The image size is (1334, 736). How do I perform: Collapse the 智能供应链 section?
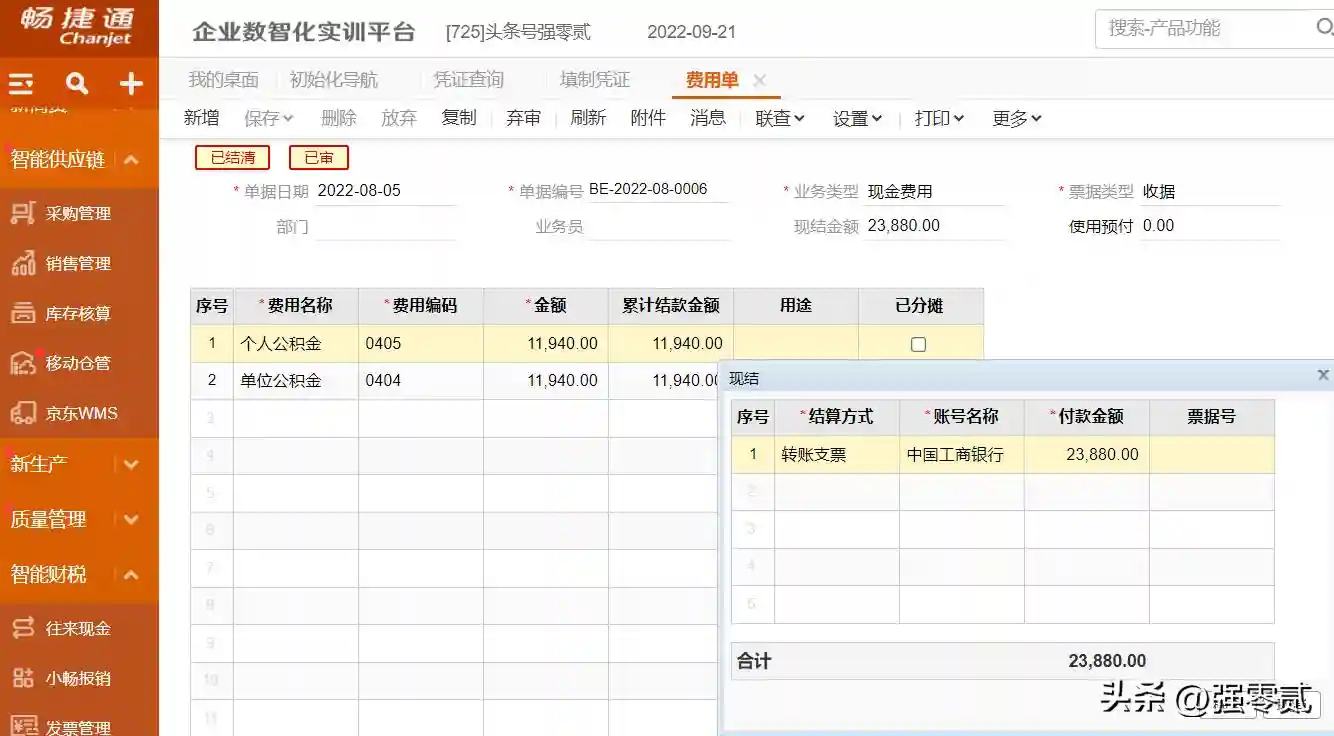pyautogui.click(x=130, y=159)
